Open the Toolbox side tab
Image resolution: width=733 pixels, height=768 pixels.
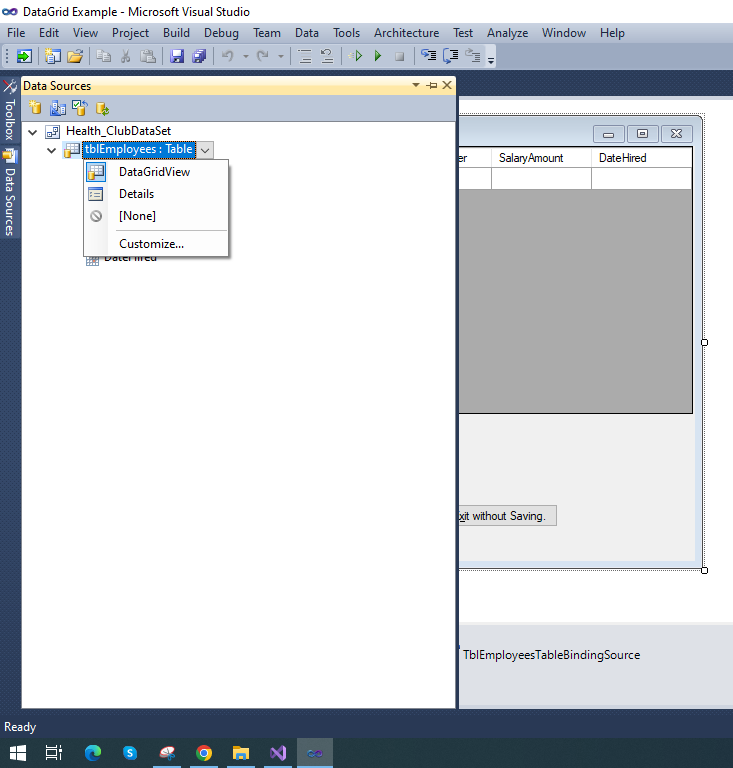pos(10,112)
